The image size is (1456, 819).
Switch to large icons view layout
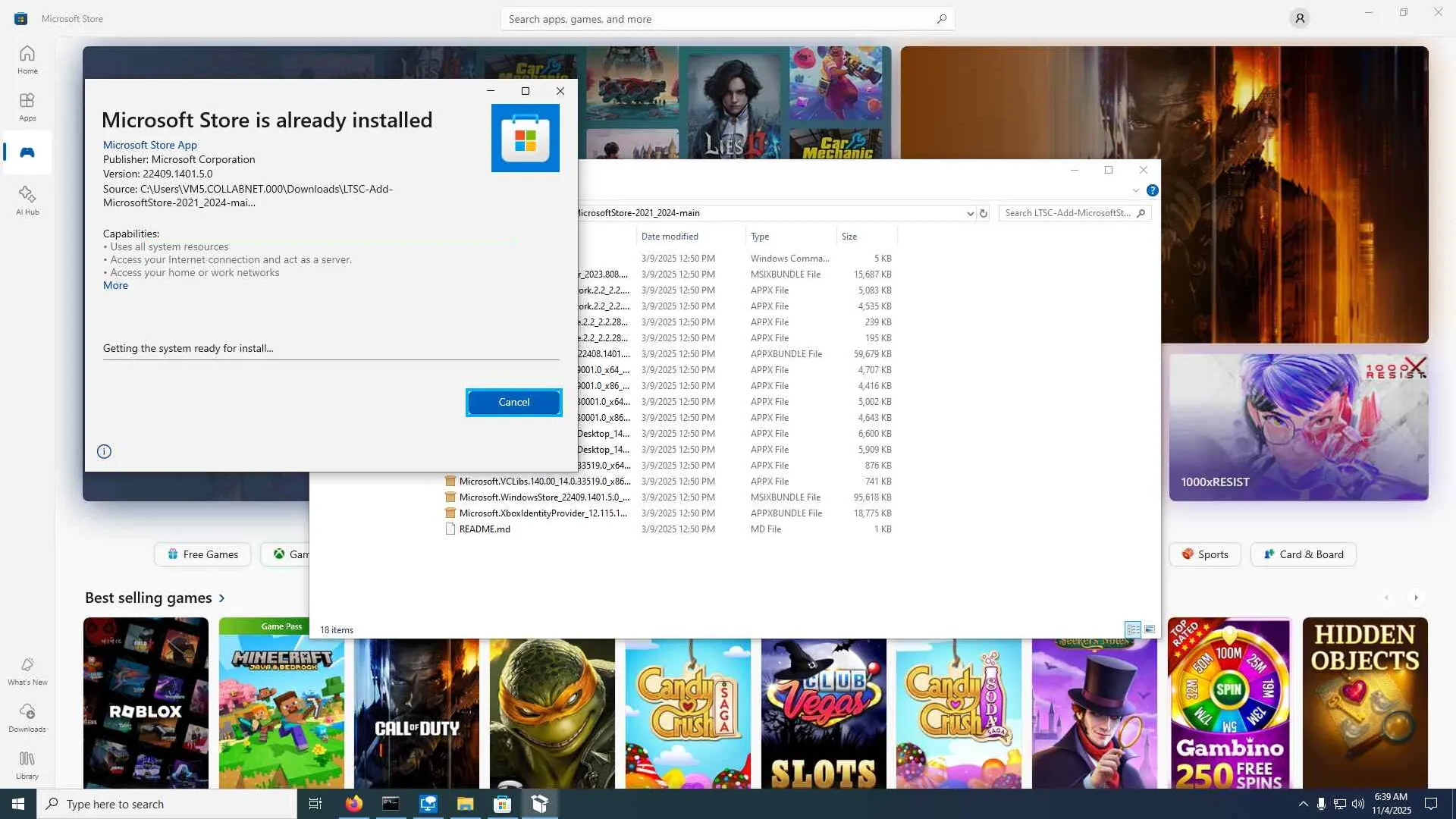coord(1150,629)
